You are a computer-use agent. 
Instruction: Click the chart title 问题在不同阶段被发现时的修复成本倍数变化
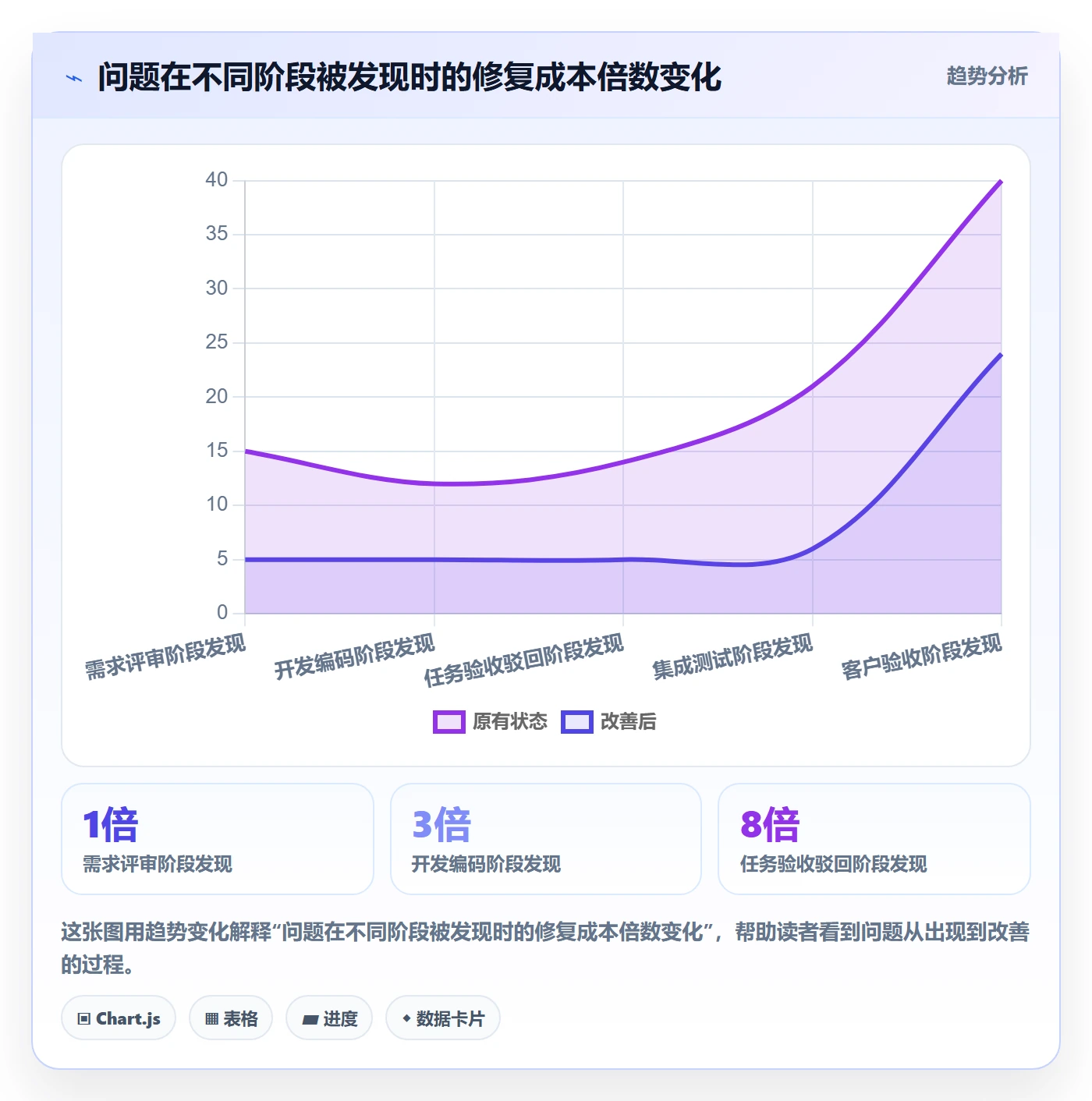click(409, 77)
